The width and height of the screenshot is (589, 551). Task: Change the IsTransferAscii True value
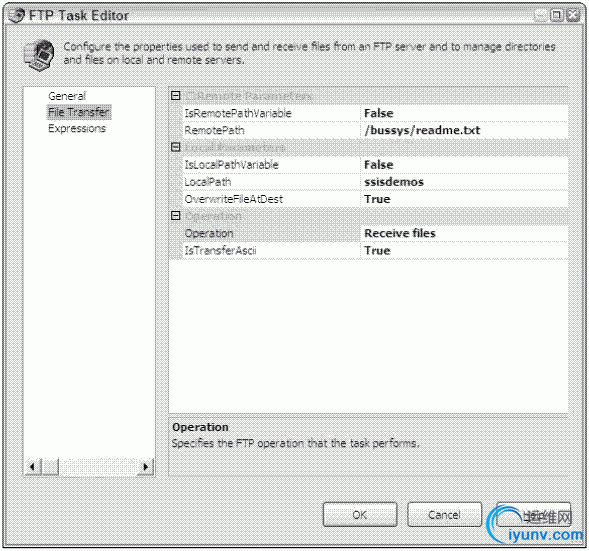pyautogui.click(x=464, y=251)
